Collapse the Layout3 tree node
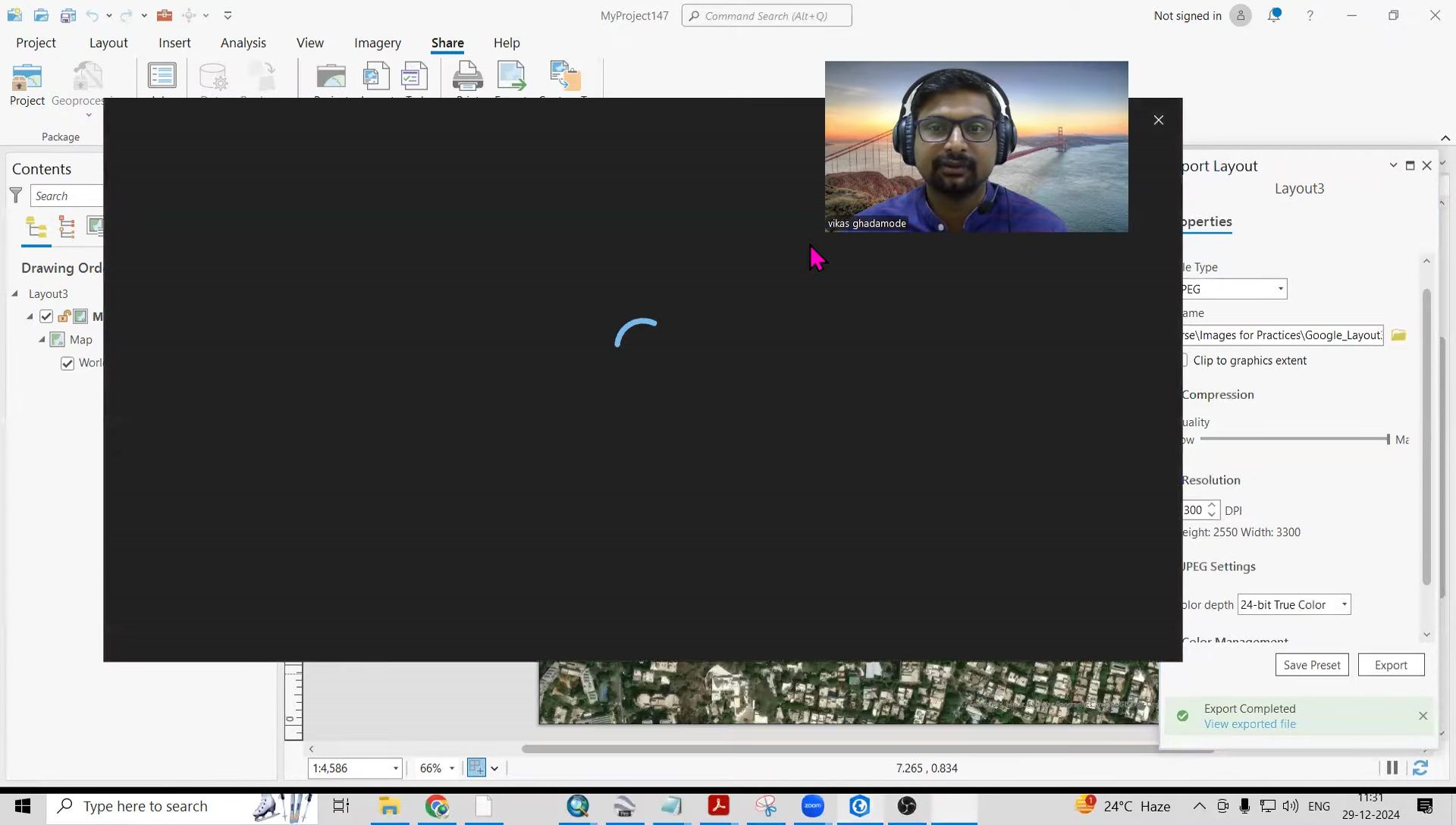1456x825 pixels. (14, 293)
